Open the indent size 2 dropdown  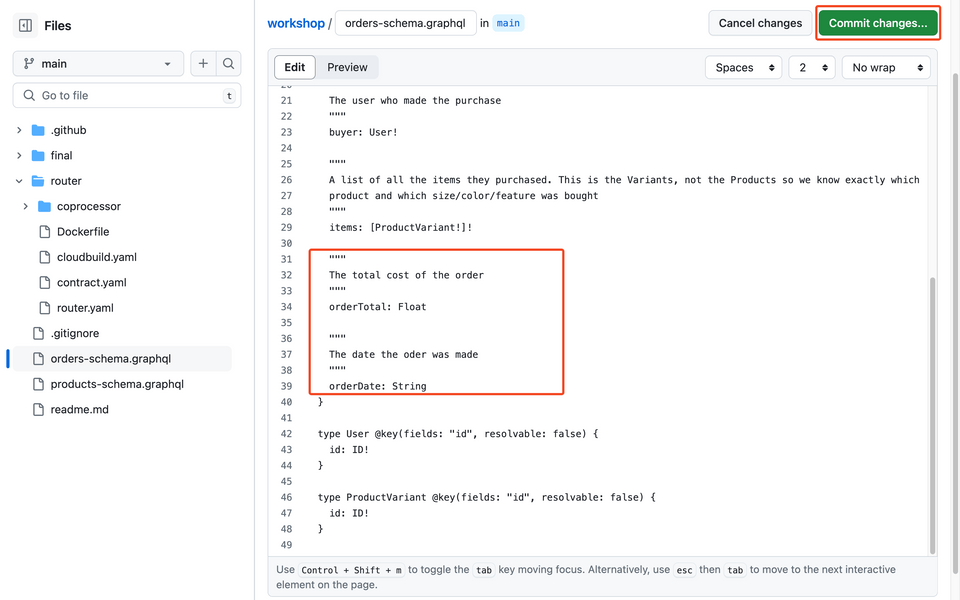pyautogui.click(x=812, y=67)
